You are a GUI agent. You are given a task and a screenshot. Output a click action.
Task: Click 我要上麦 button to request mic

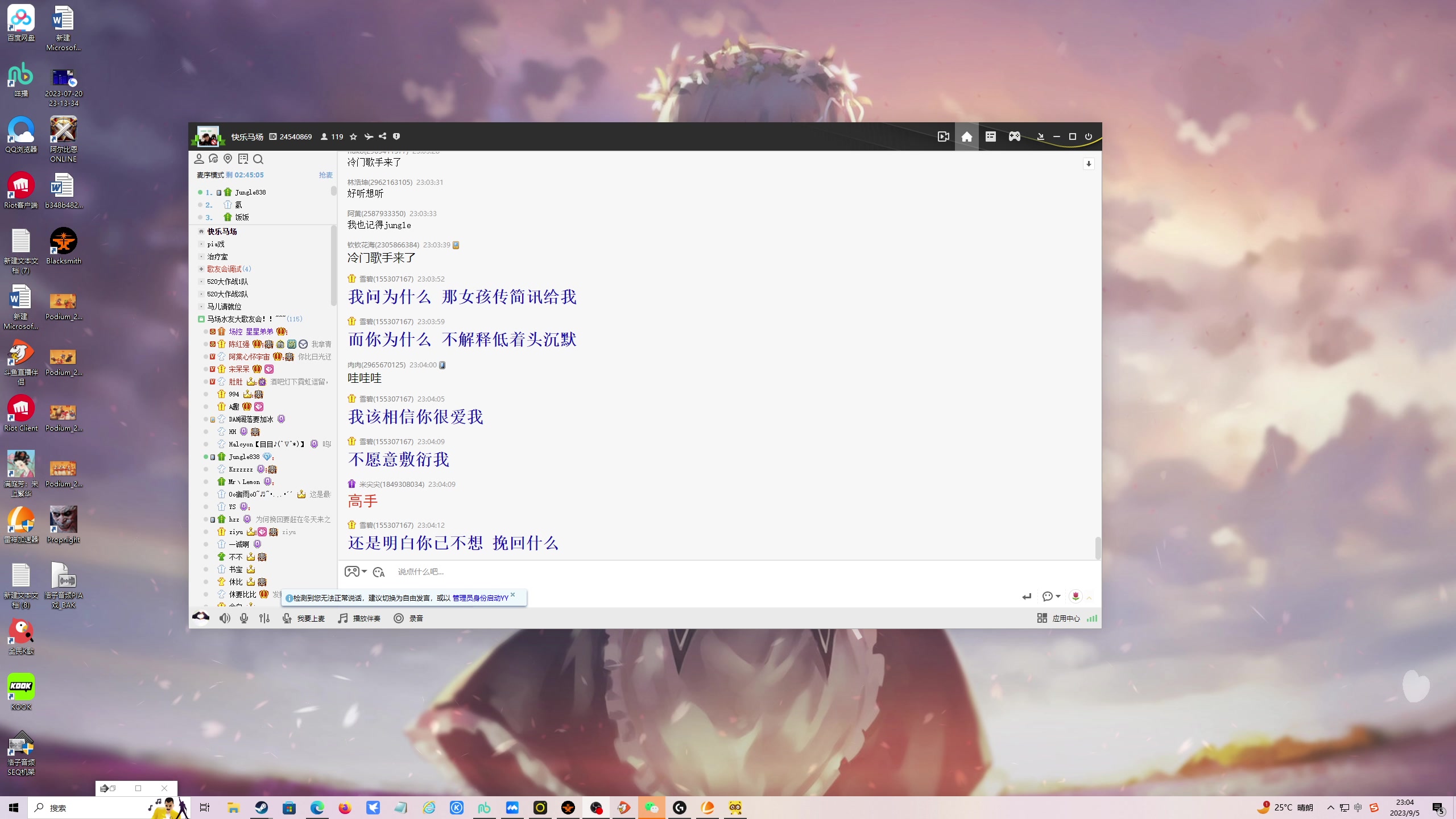pyautogui.click(x=310, y=618)
